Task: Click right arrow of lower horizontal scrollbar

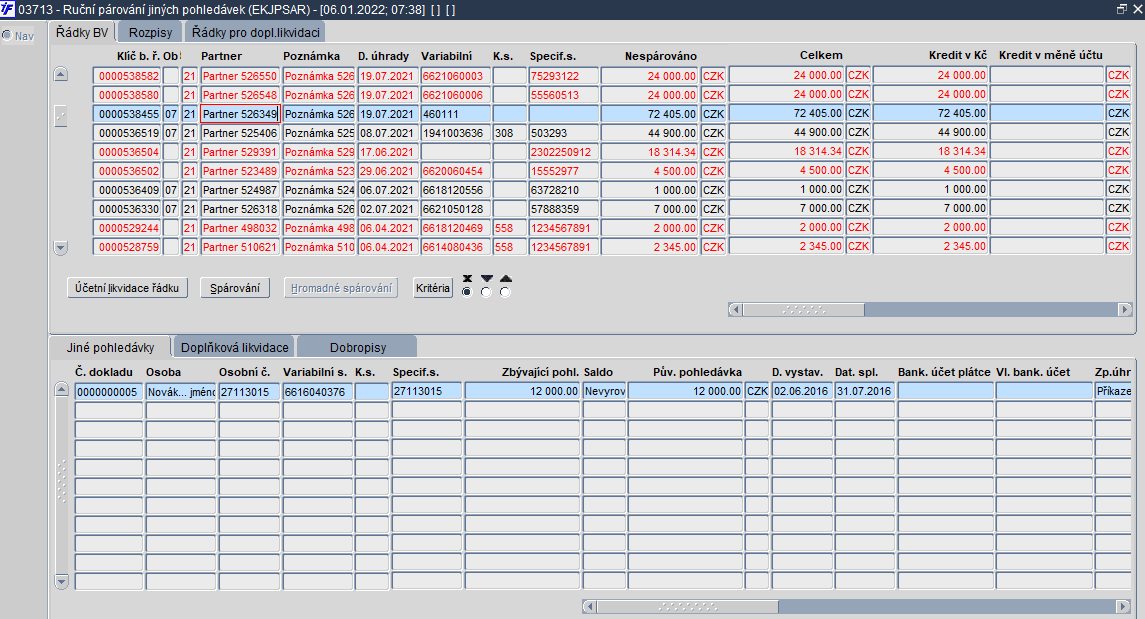Action: (x=1124, y=607)
